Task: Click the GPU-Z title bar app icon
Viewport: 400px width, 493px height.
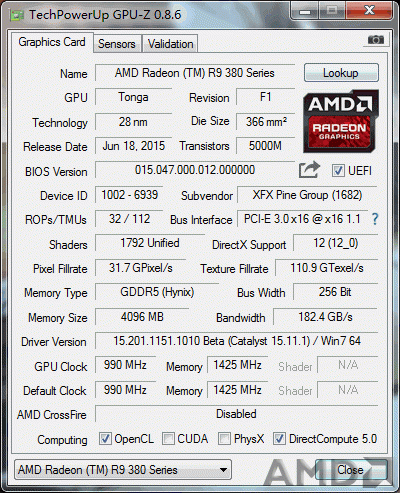Action: tap(17, 15)
